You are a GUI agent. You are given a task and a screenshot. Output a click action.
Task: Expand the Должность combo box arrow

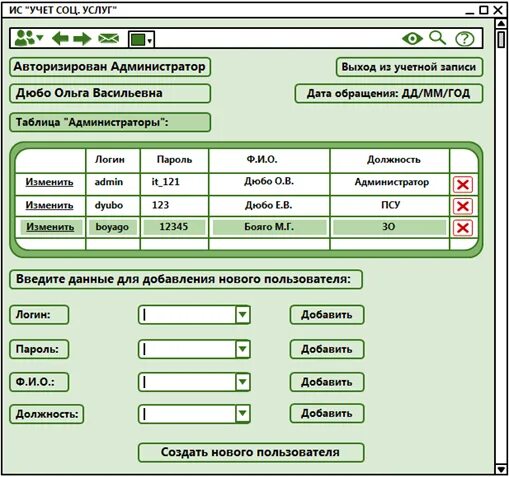coord(243,414)
